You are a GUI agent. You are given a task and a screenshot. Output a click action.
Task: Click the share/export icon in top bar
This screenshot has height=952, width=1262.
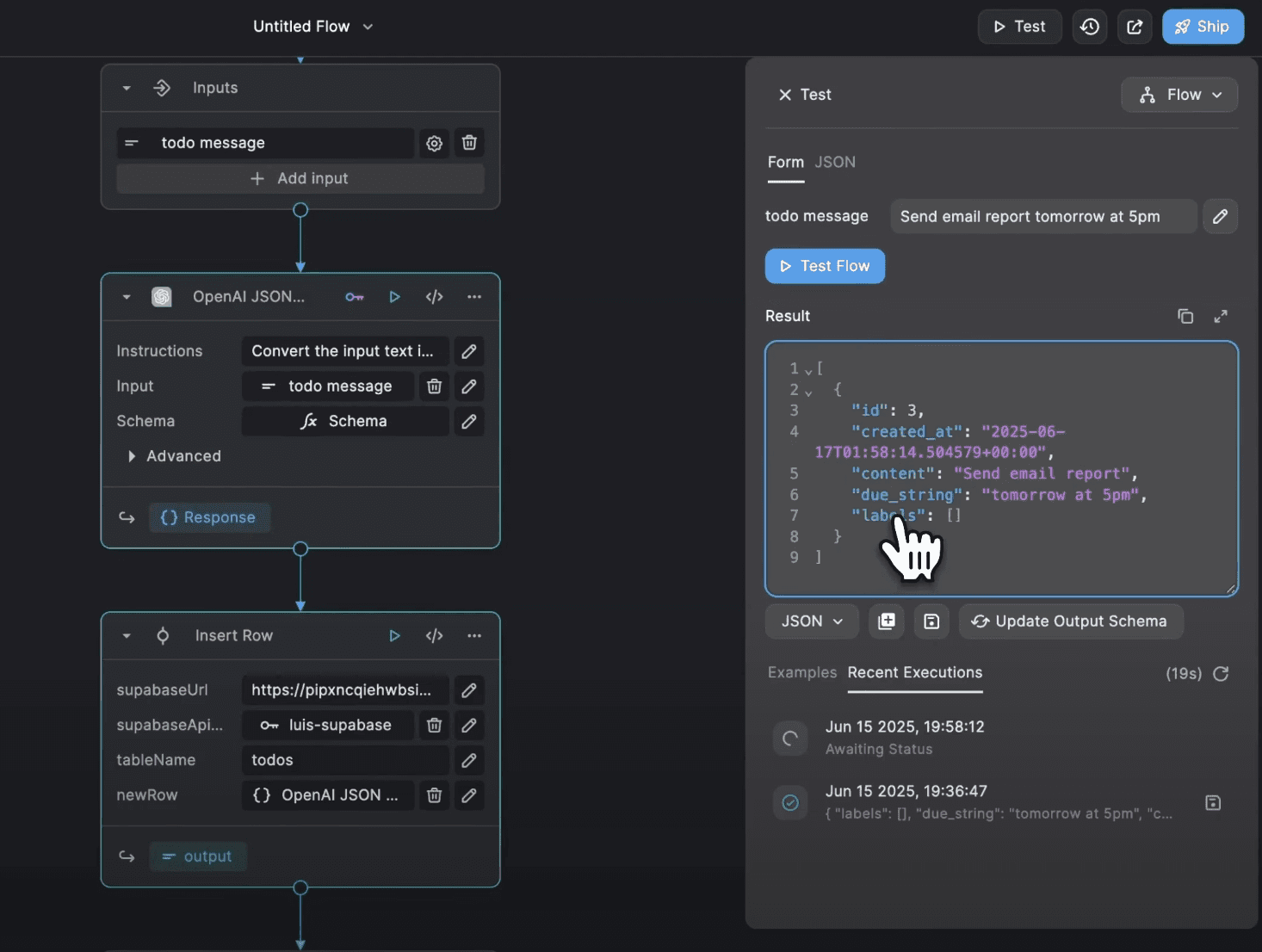pyautogui.click(x=1135, y=27)
